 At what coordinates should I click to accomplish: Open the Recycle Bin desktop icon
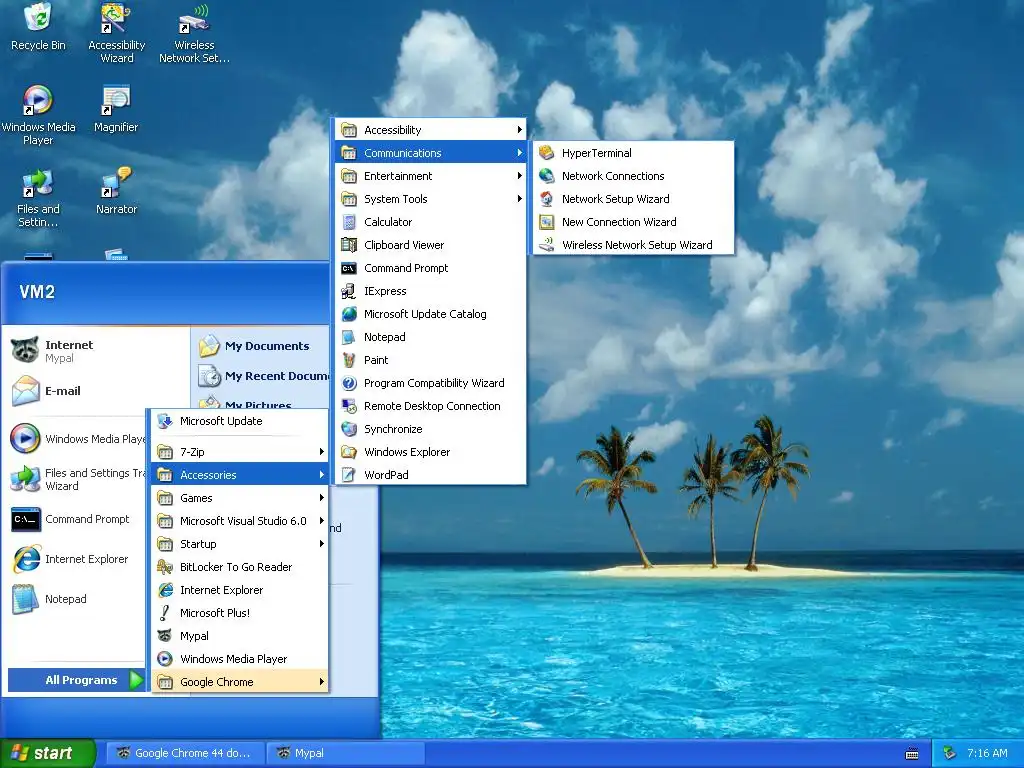pyautogui.click(x=38, y=27)
